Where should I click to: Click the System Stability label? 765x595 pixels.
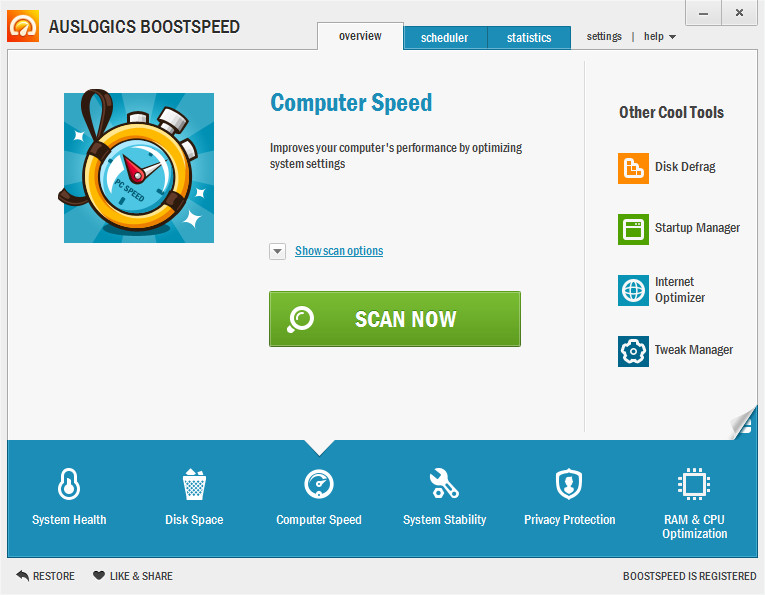click(x=444, y=520)
